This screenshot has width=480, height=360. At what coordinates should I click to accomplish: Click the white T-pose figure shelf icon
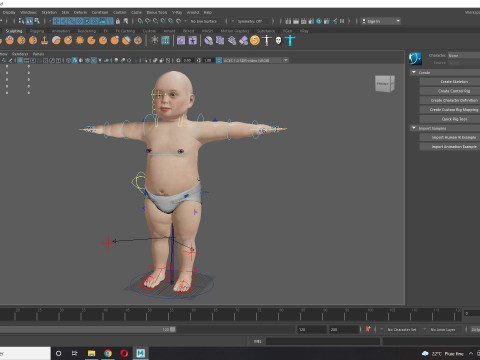(267, 40)
